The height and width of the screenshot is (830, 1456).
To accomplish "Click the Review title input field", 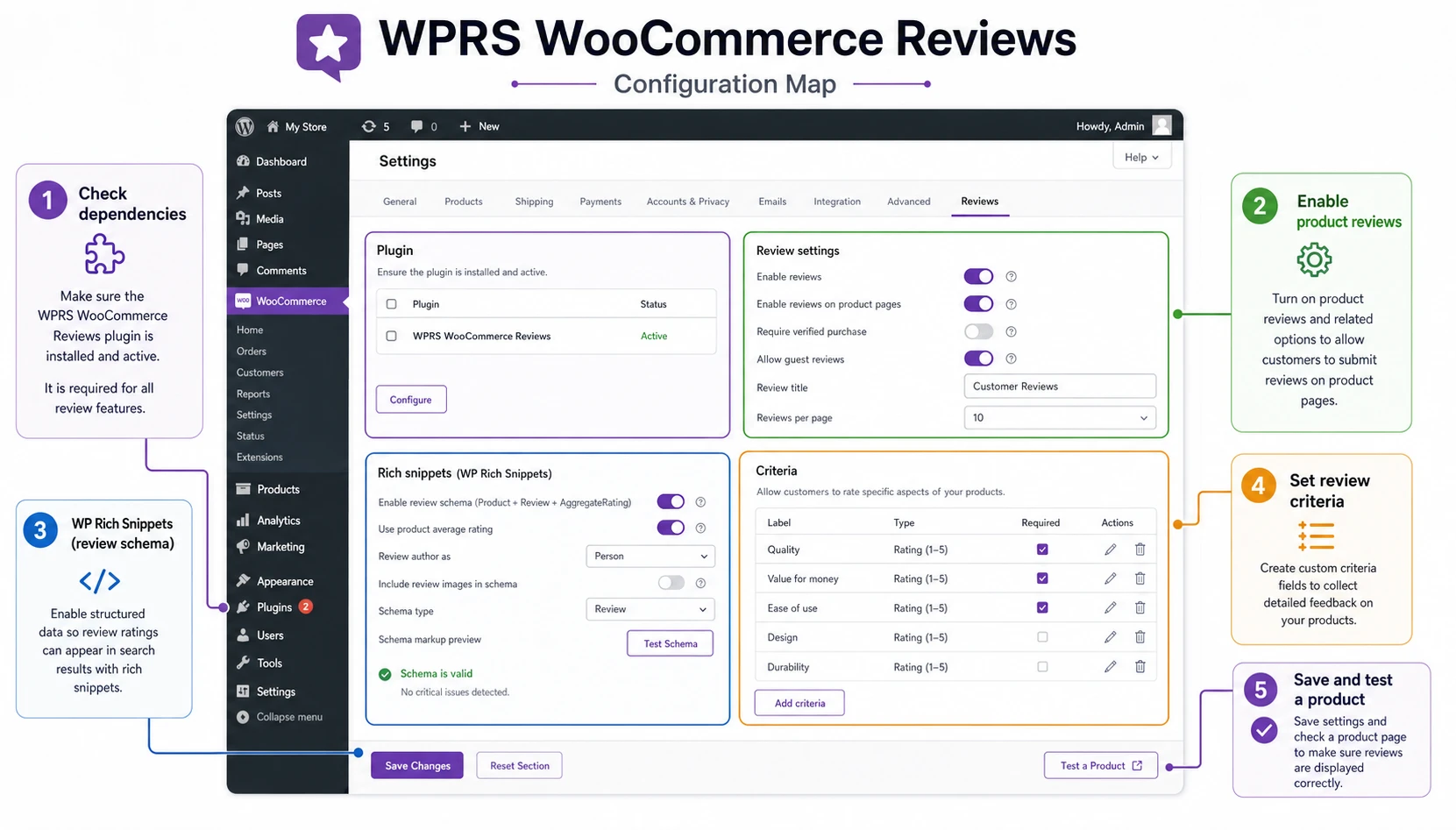I will point(1060,387).
